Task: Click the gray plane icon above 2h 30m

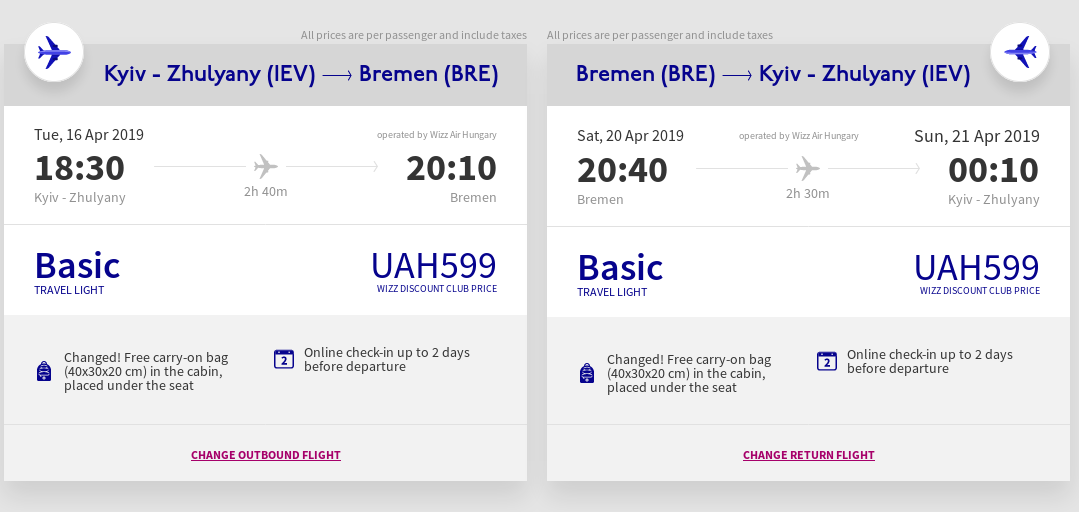Action: (808, 169)
